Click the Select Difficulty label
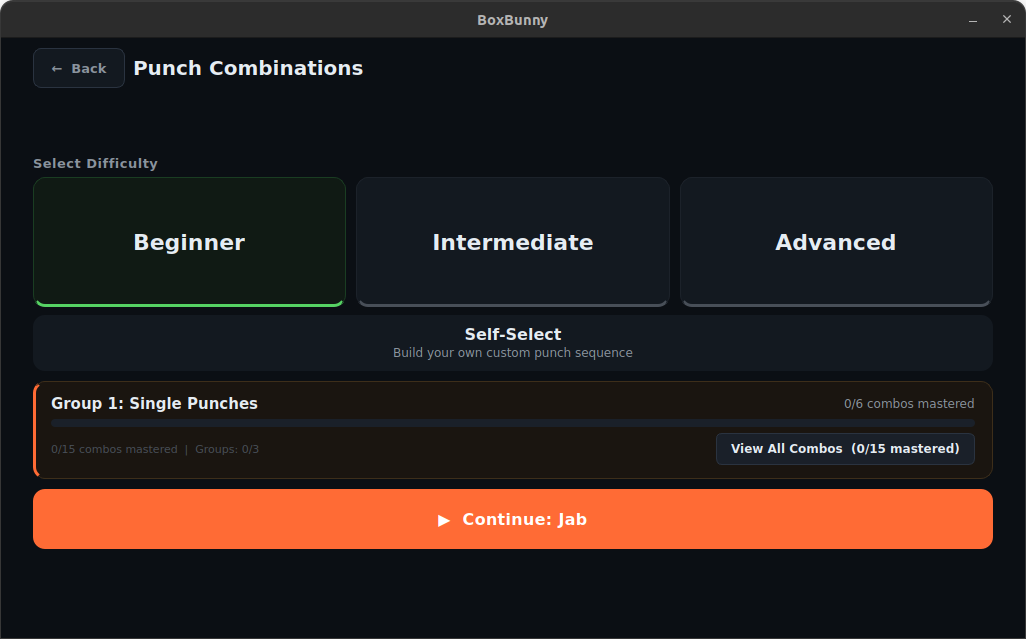This screenshot has width=1026, height=639. tap(95, 164)
